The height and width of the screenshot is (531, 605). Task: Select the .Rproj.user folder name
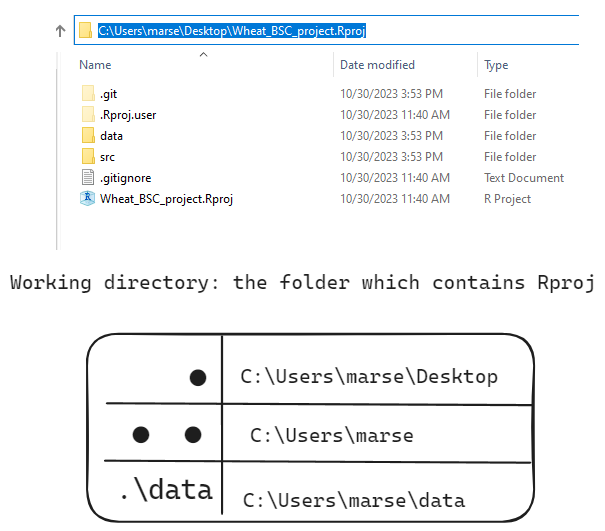click(x=128, y=115)
